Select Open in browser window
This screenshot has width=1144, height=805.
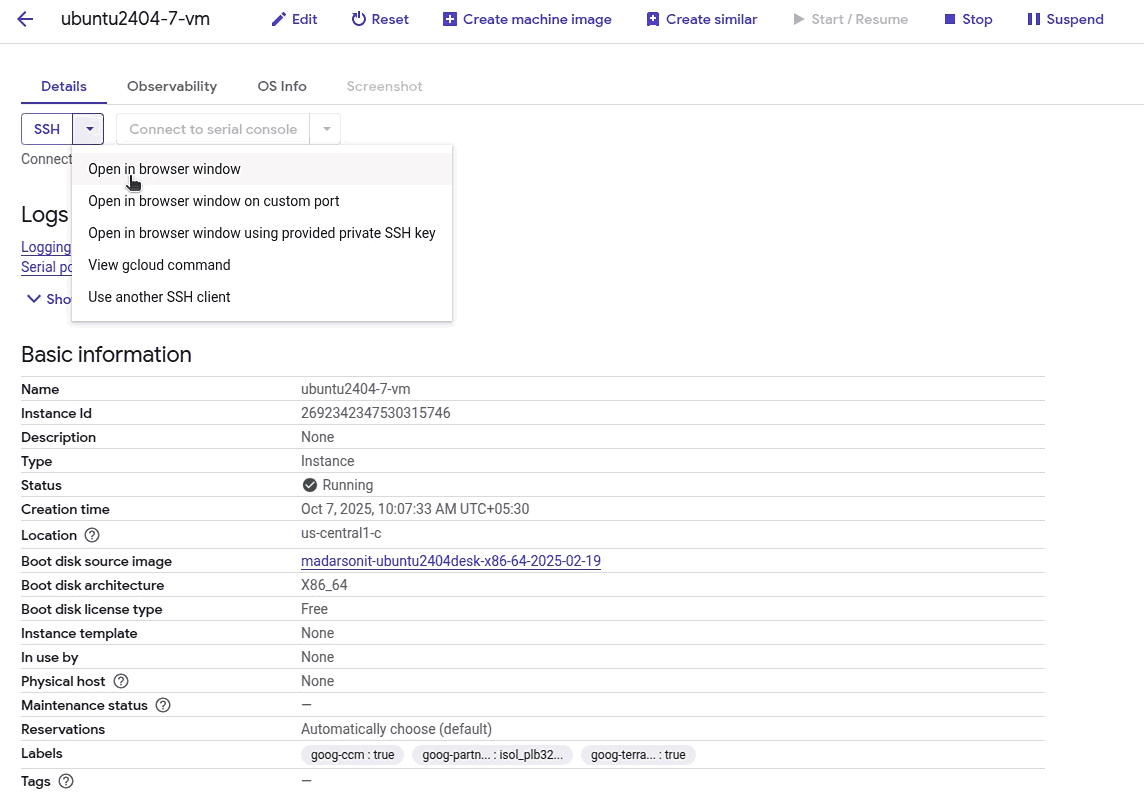point(164,169)
